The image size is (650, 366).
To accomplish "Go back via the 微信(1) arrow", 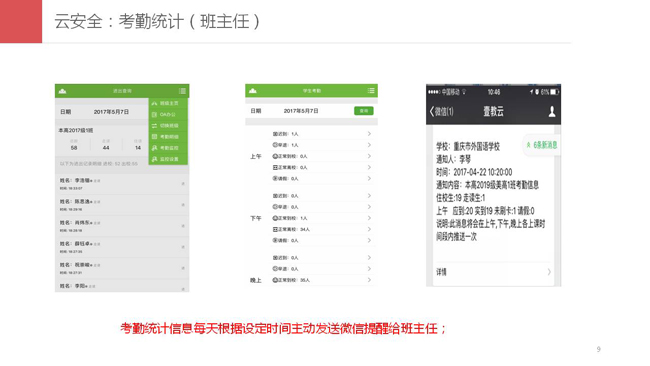I will [441, 111].
